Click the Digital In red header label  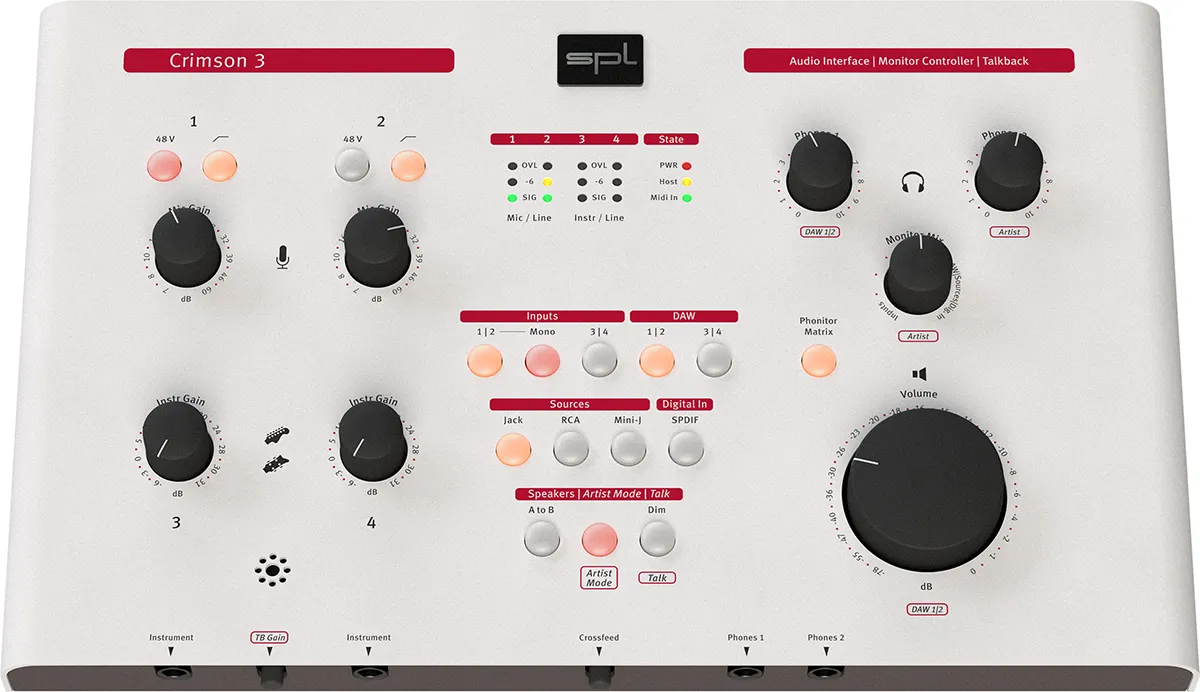pyautogui.click(x=684, y=404)
